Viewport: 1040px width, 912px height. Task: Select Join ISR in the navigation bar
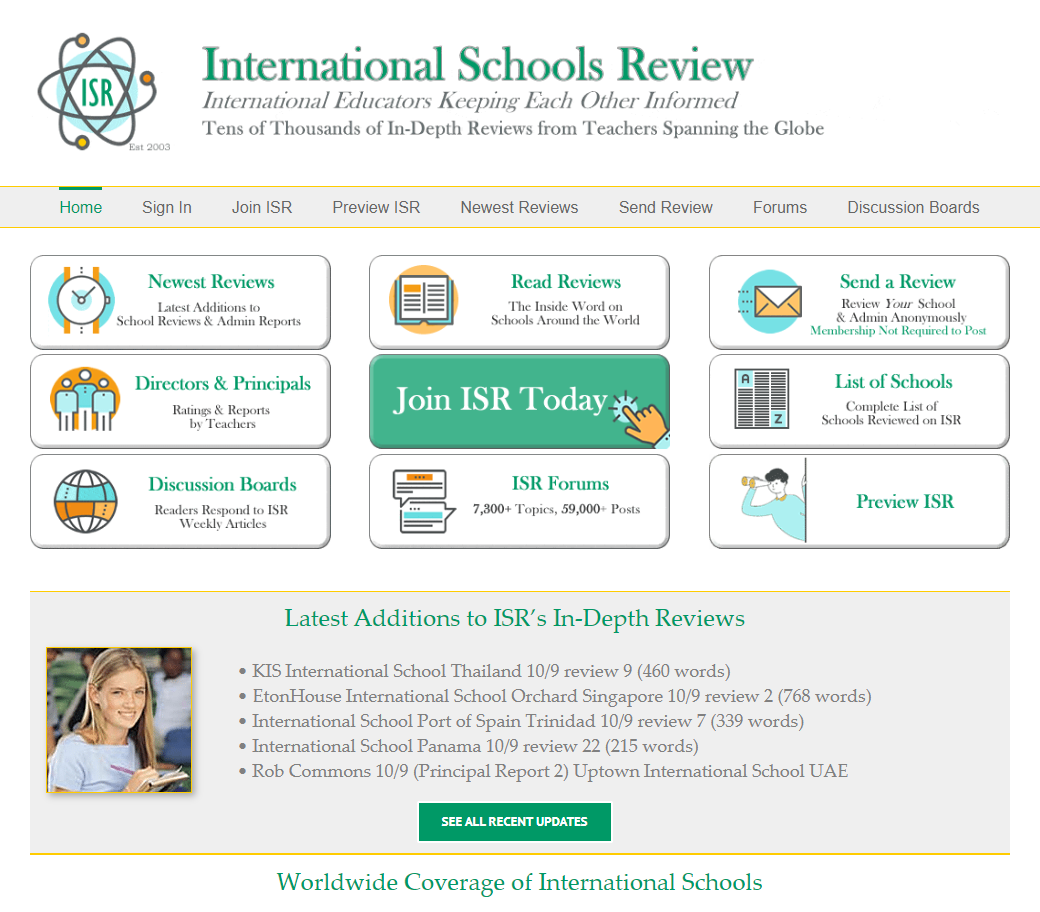click(262, 208)
